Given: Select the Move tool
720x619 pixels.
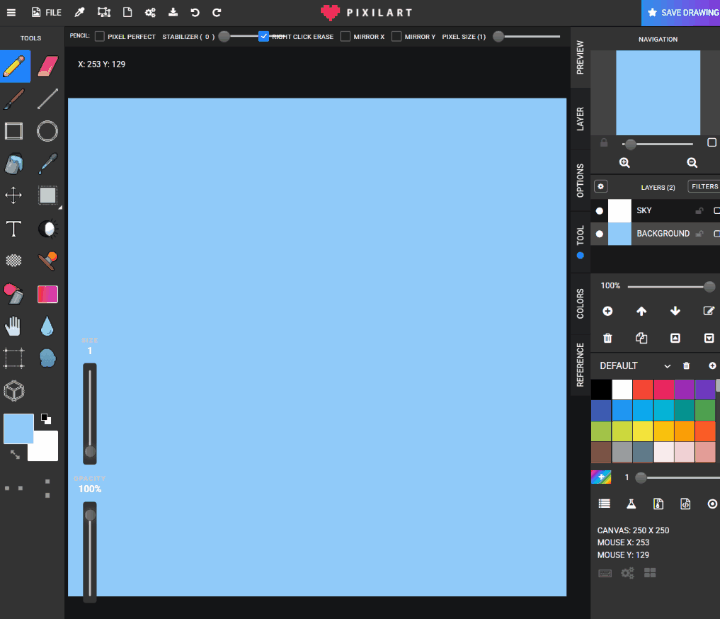Looking at the screenshot, I should 13,195.
